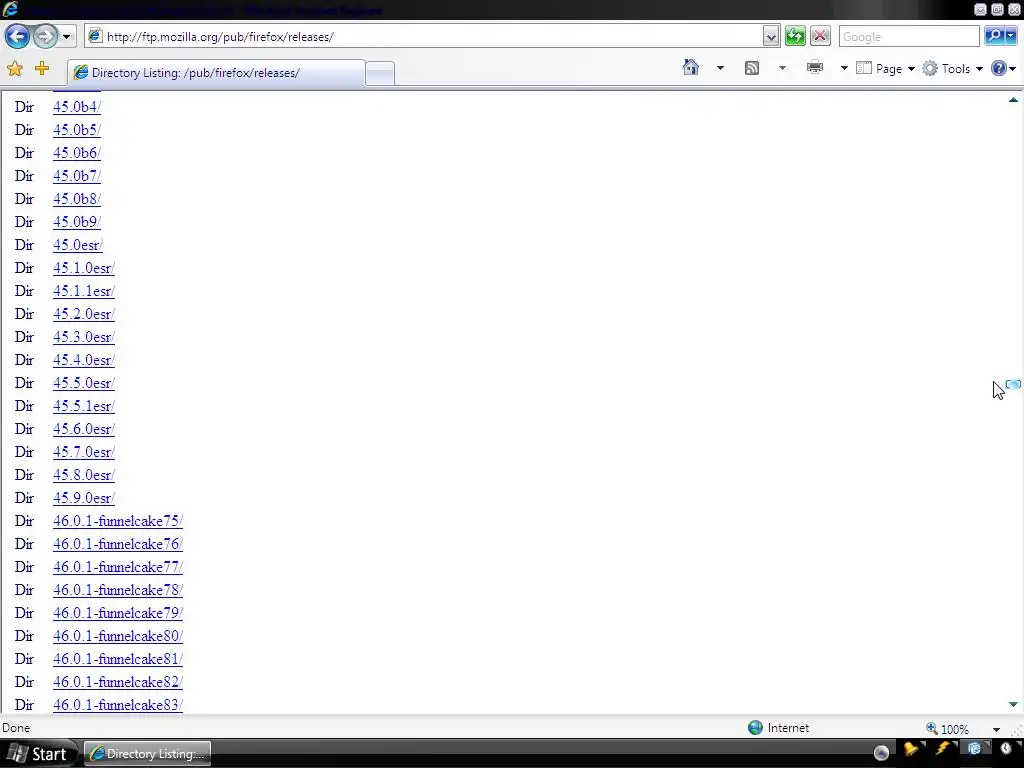The height and width of the screenshot is (768, 1024).
Task: Open the 45.1.1esr/ directory link
Action: [84, 291]
